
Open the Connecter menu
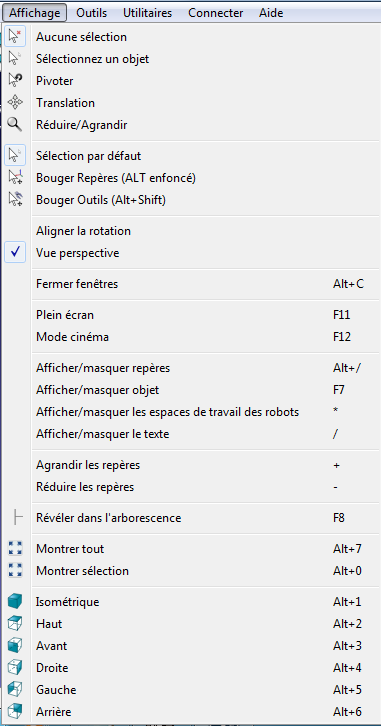[x=216, y=13]
